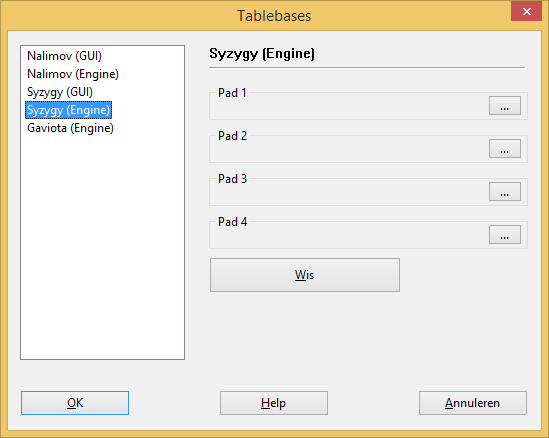This screenshot has width=549, height=438.
Task: Select Gaviota (Engine) in the list
Action: (x=70, y=128)
